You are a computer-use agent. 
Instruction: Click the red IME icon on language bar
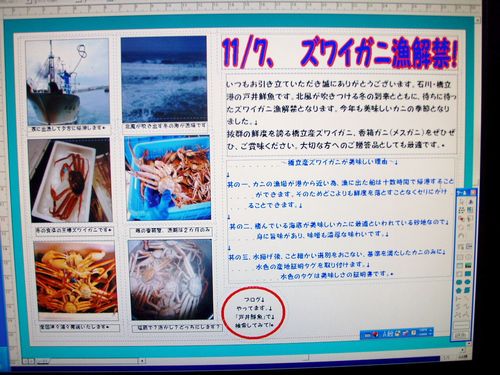tap(375, 334)
